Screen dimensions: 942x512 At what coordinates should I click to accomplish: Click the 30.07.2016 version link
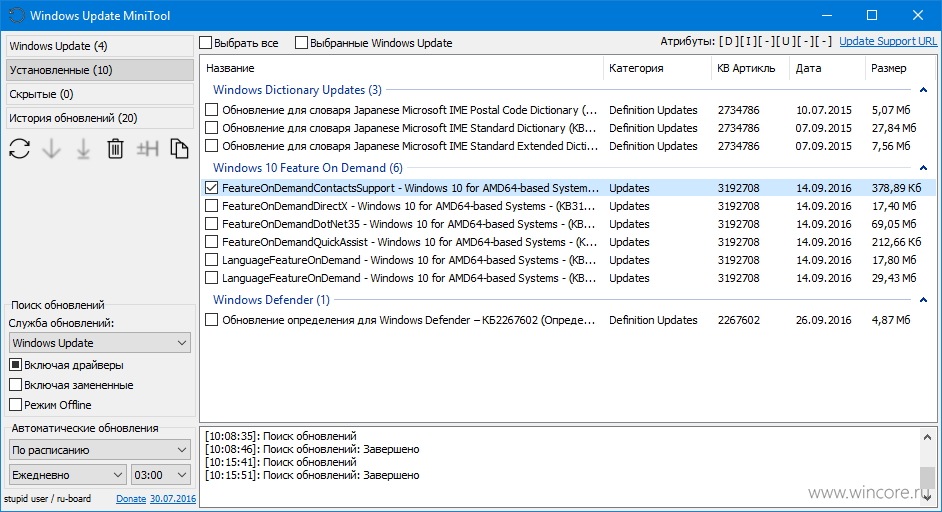[x=173, y=499]
